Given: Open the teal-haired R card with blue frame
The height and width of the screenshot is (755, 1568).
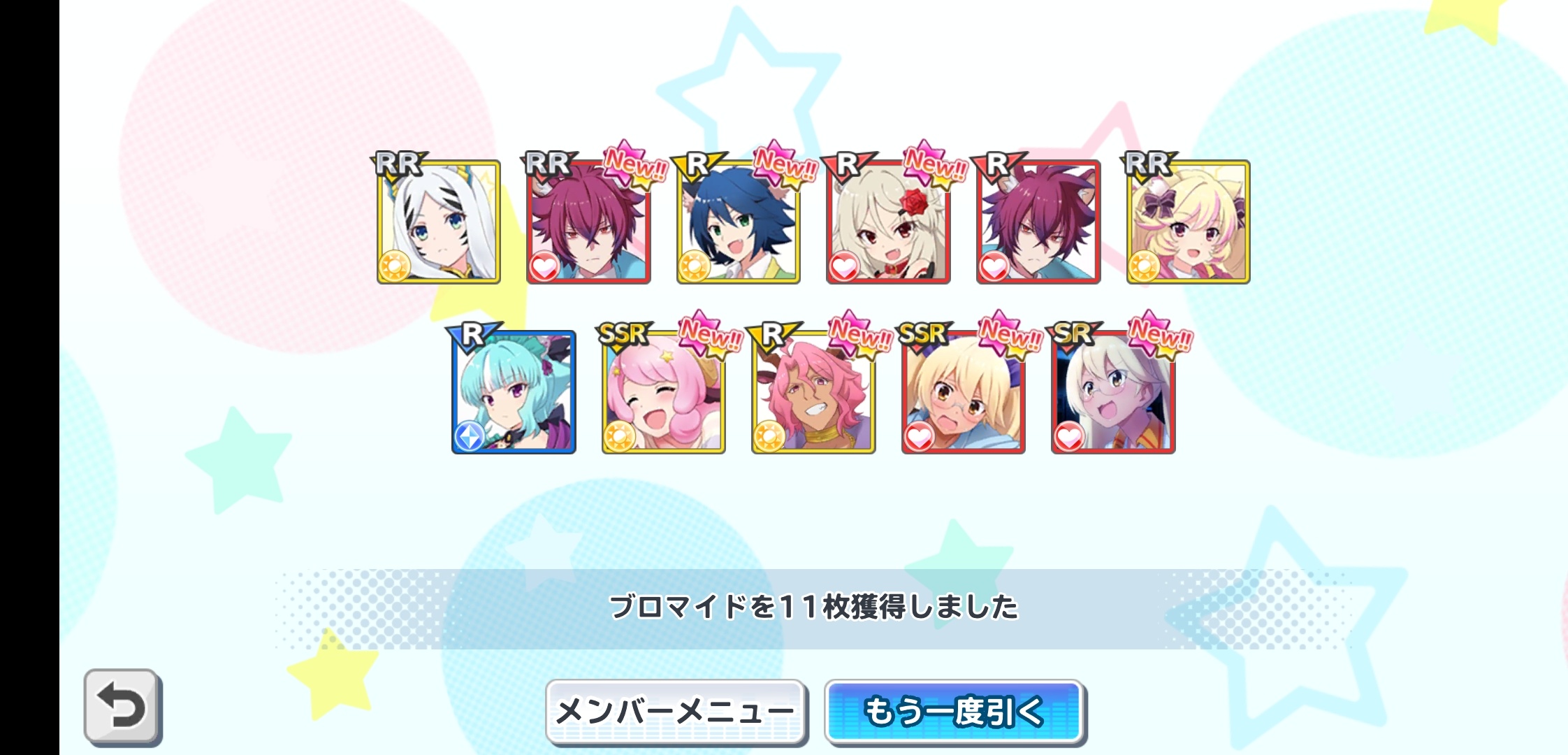Looking at the screenshot, I should [514, 392].
